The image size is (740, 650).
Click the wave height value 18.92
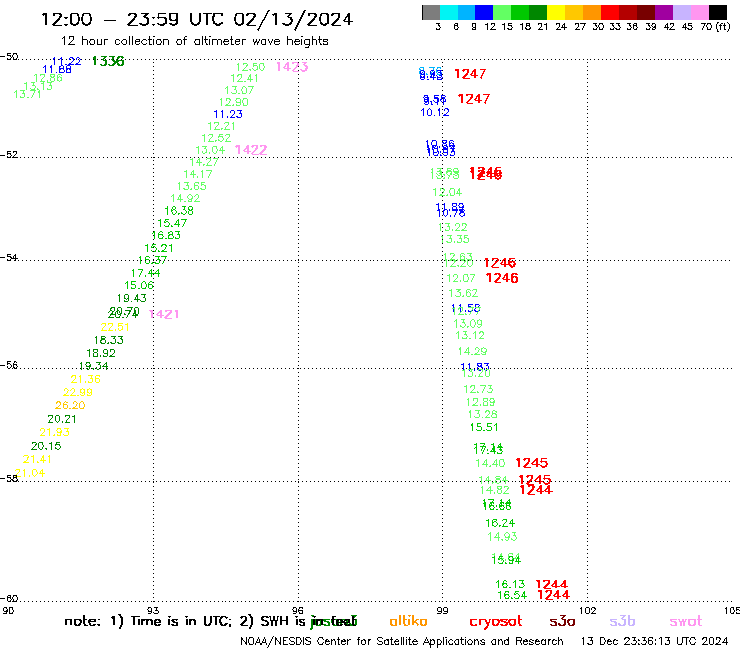101,353
